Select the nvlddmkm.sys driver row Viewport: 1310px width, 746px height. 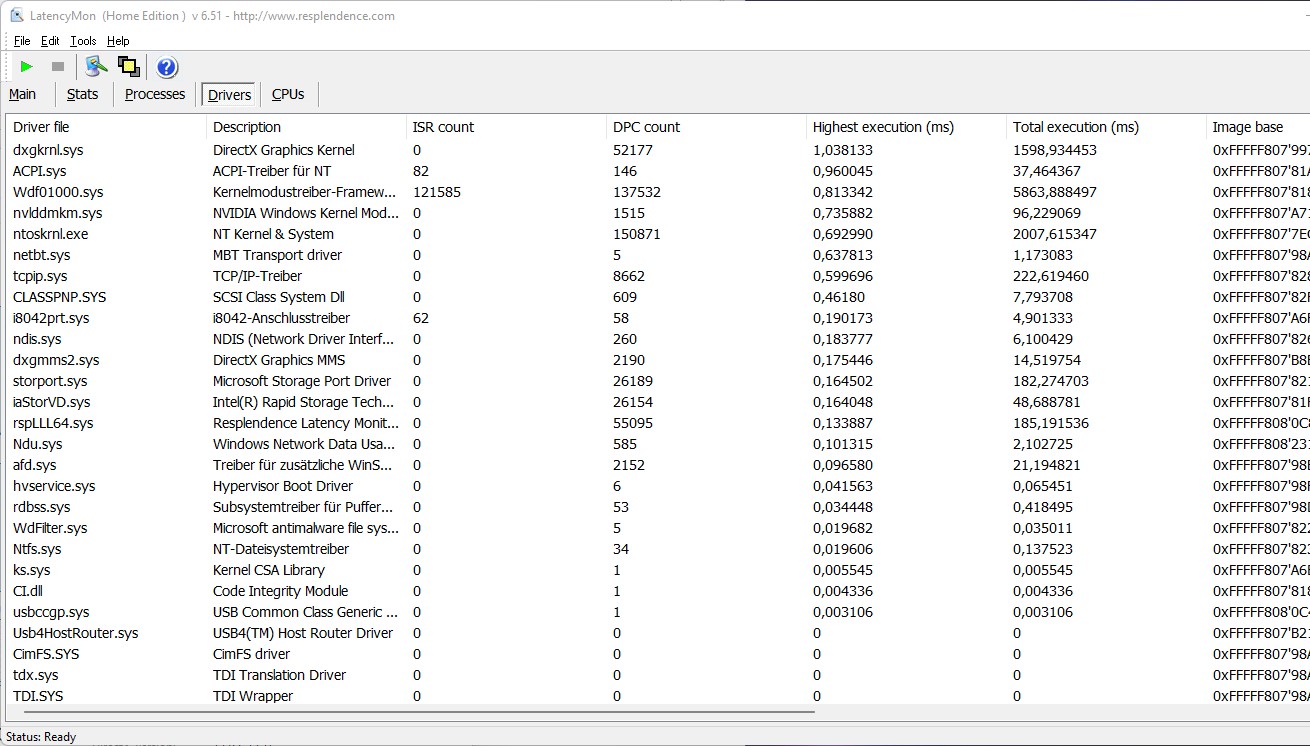coord(58,213)
